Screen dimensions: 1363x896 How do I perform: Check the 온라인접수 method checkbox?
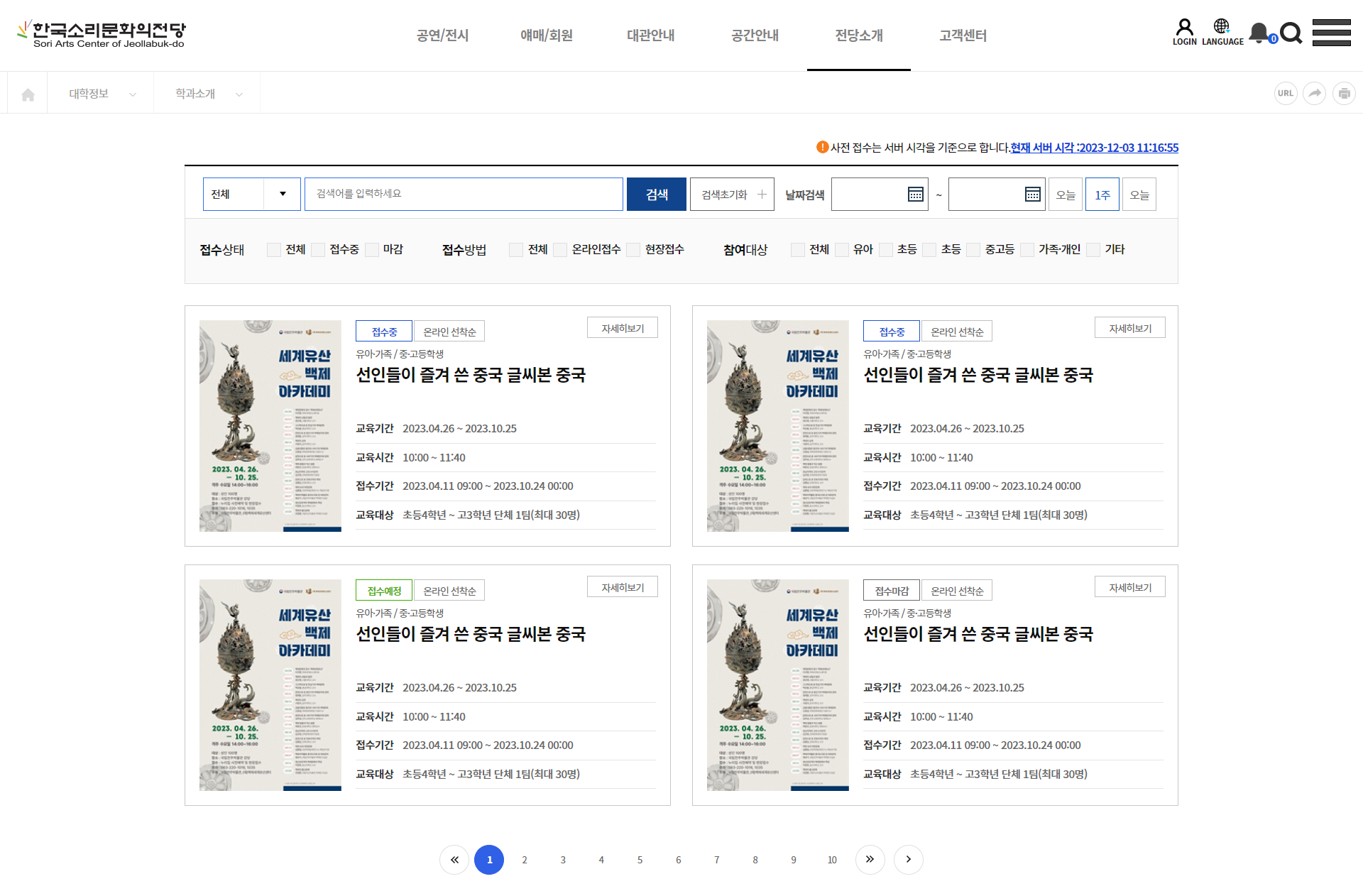coord(561,250)
